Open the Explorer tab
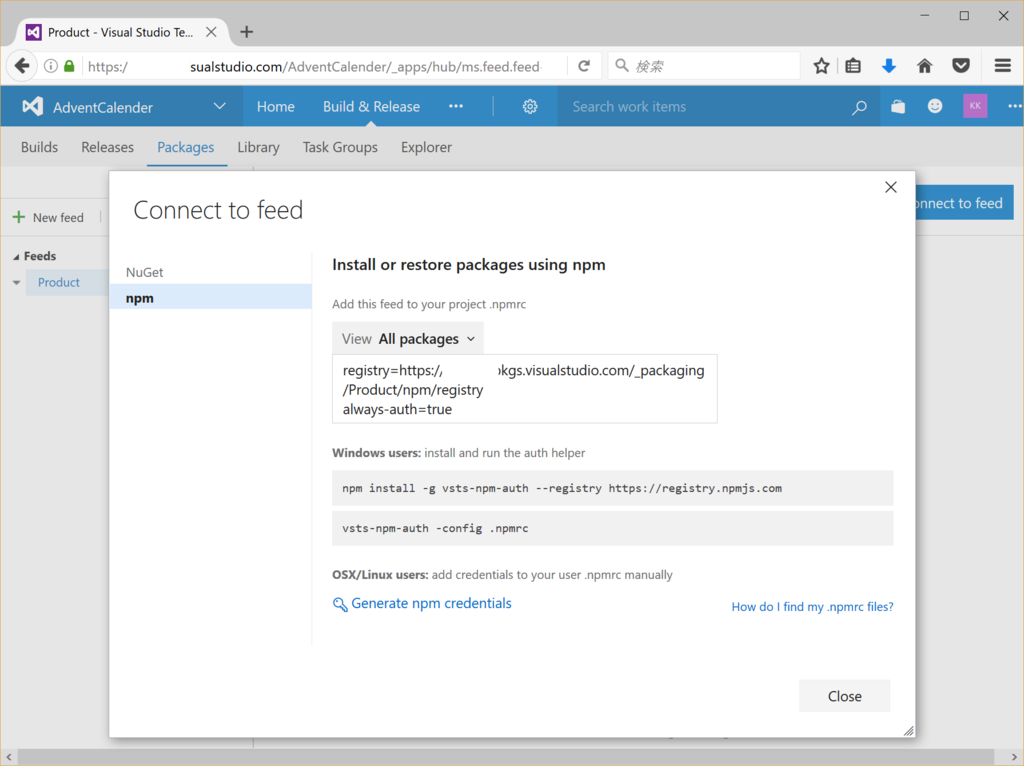 pyautogui.click(x=426, y=147)
